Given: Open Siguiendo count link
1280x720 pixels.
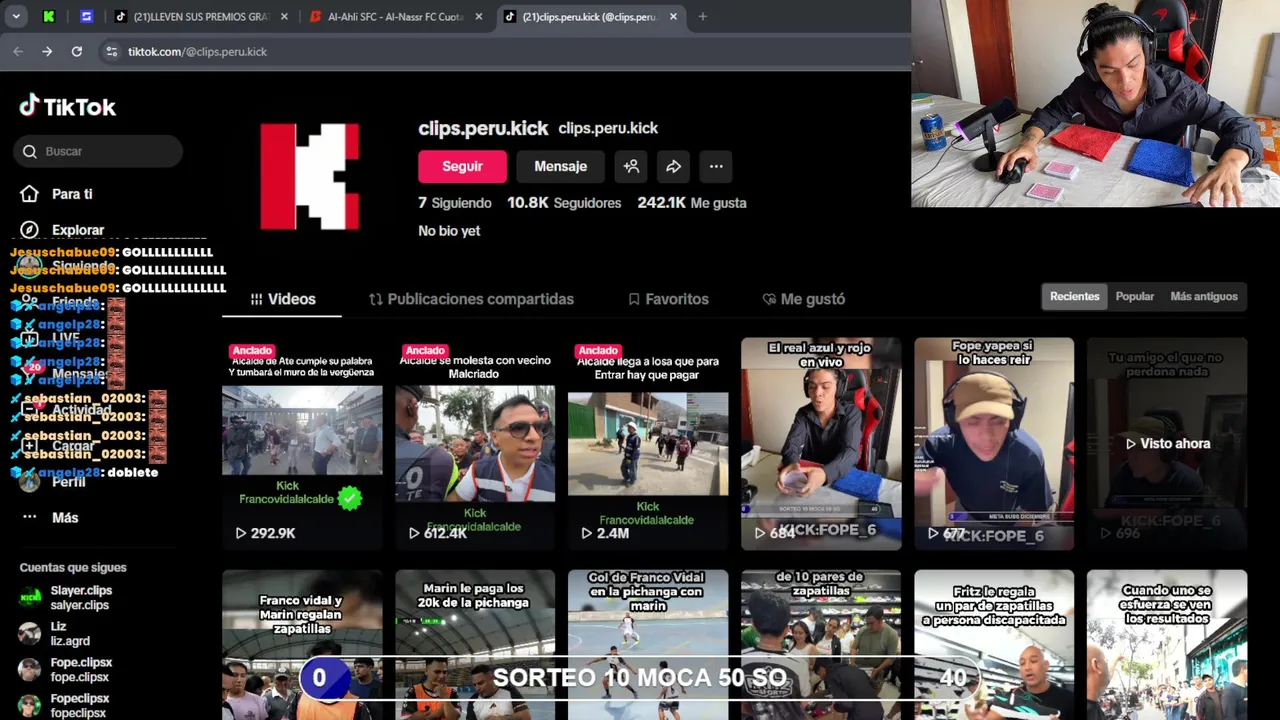Looking at the screenshot, I should pos(455,203).
